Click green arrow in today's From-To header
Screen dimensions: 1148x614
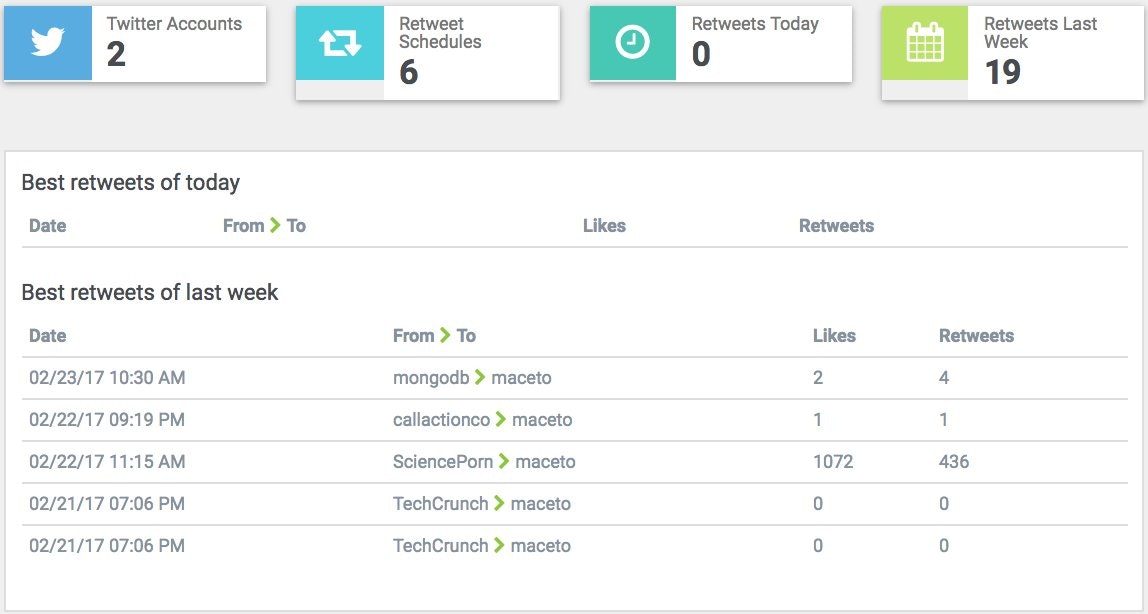[x=275, y=226]
